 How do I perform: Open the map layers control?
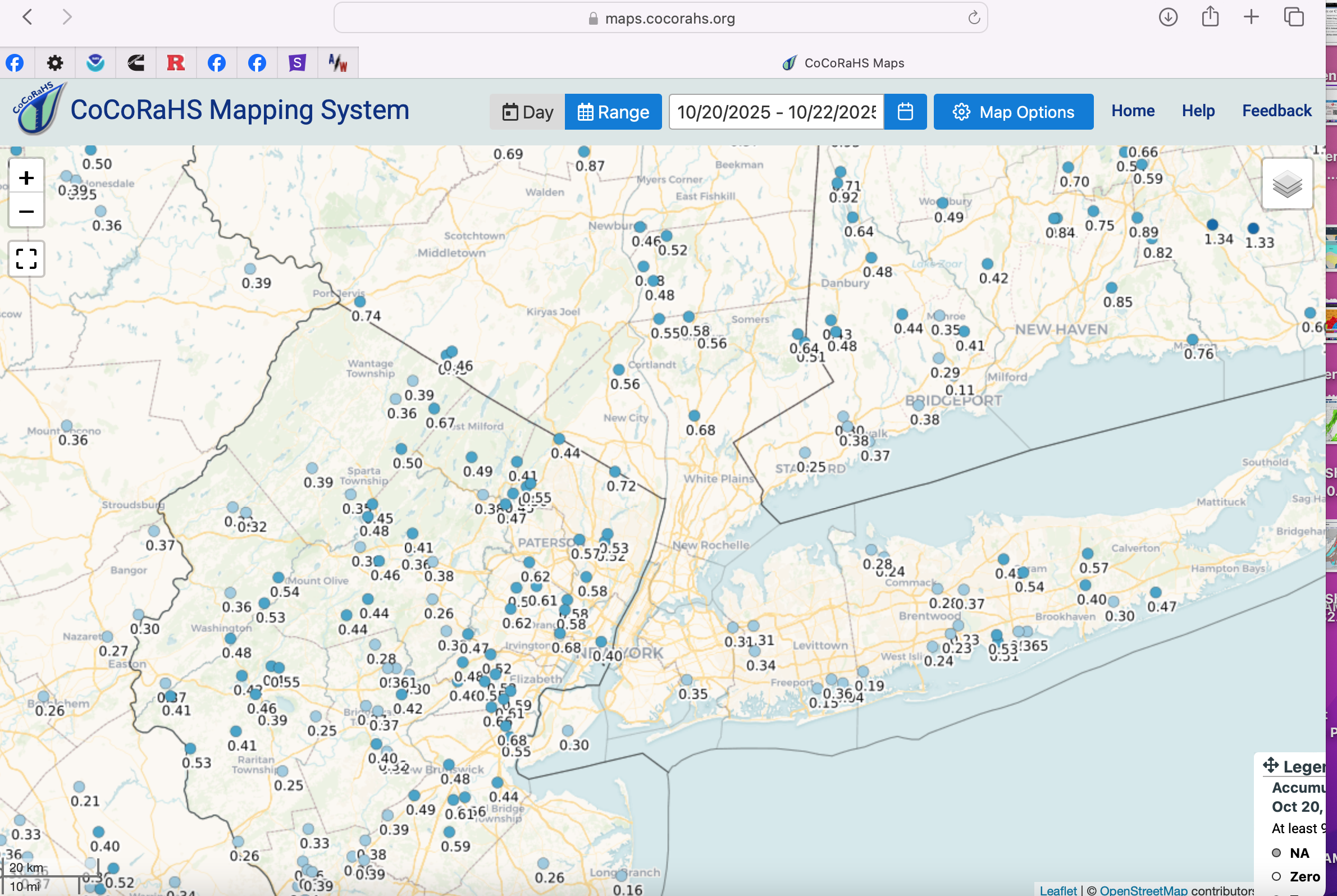point(1286,185)
